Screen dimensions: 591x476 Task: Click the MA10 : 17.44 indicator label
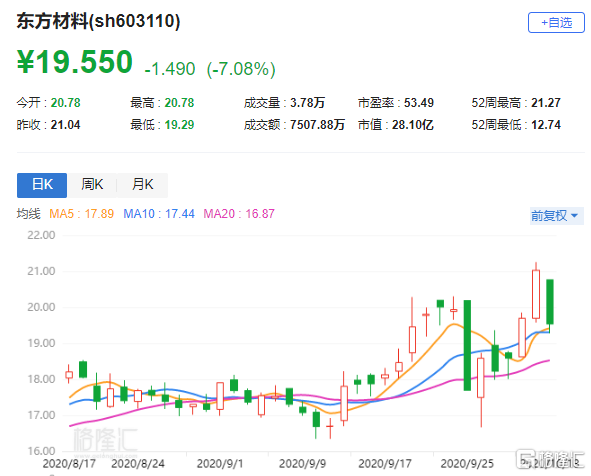[x=159, y=214]
